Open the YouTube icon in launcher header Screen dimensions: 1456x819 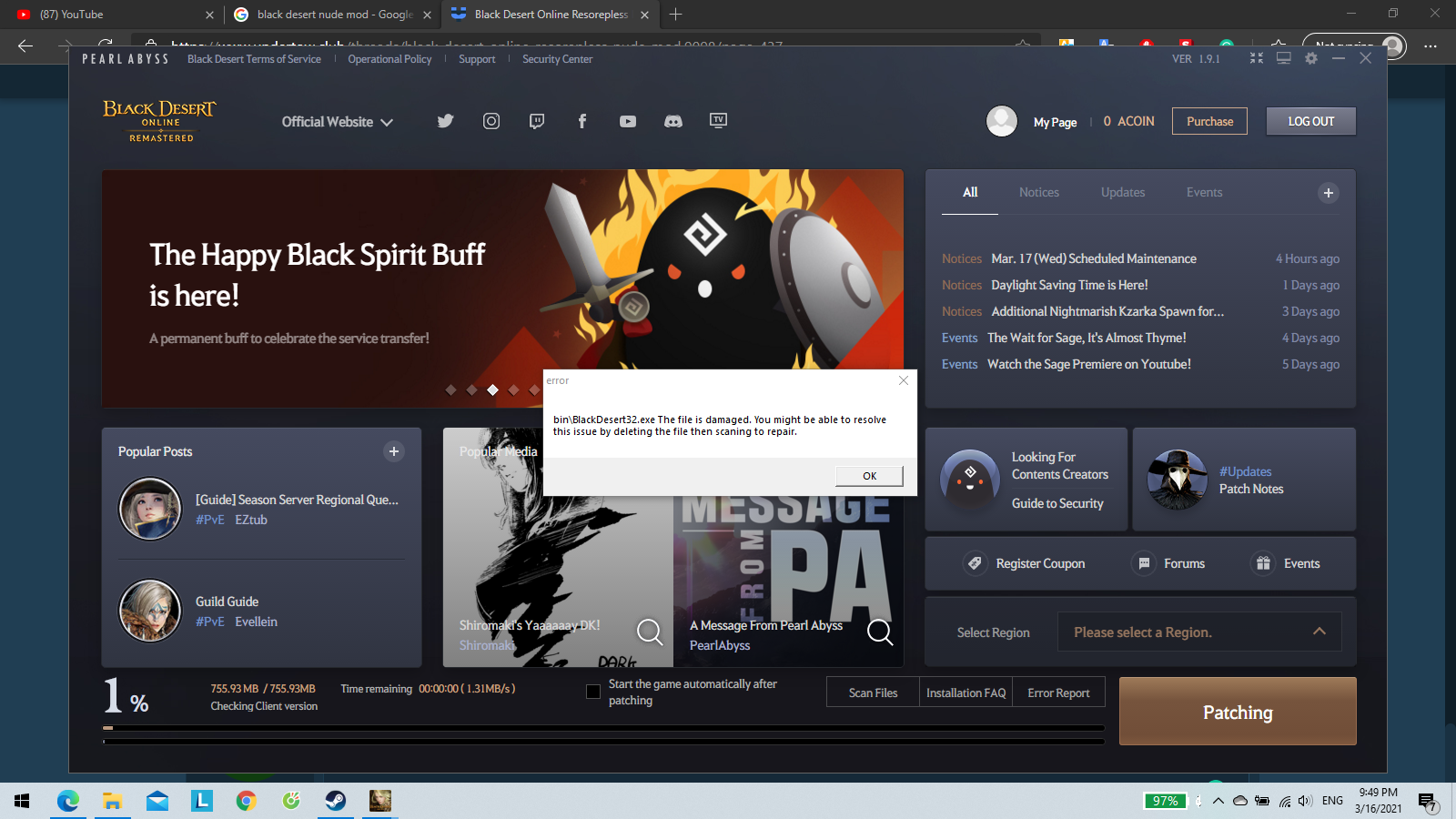click(x=628, y=121)
